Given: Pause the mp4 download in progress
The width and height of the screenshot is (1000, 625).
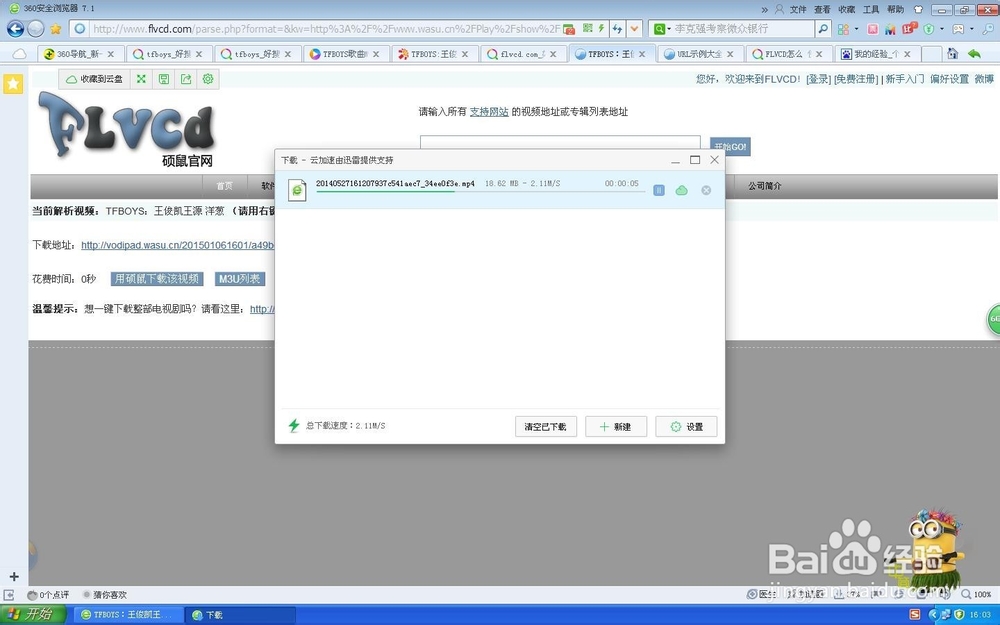Looking at the screenshot, I should click(x=659, y=190).
